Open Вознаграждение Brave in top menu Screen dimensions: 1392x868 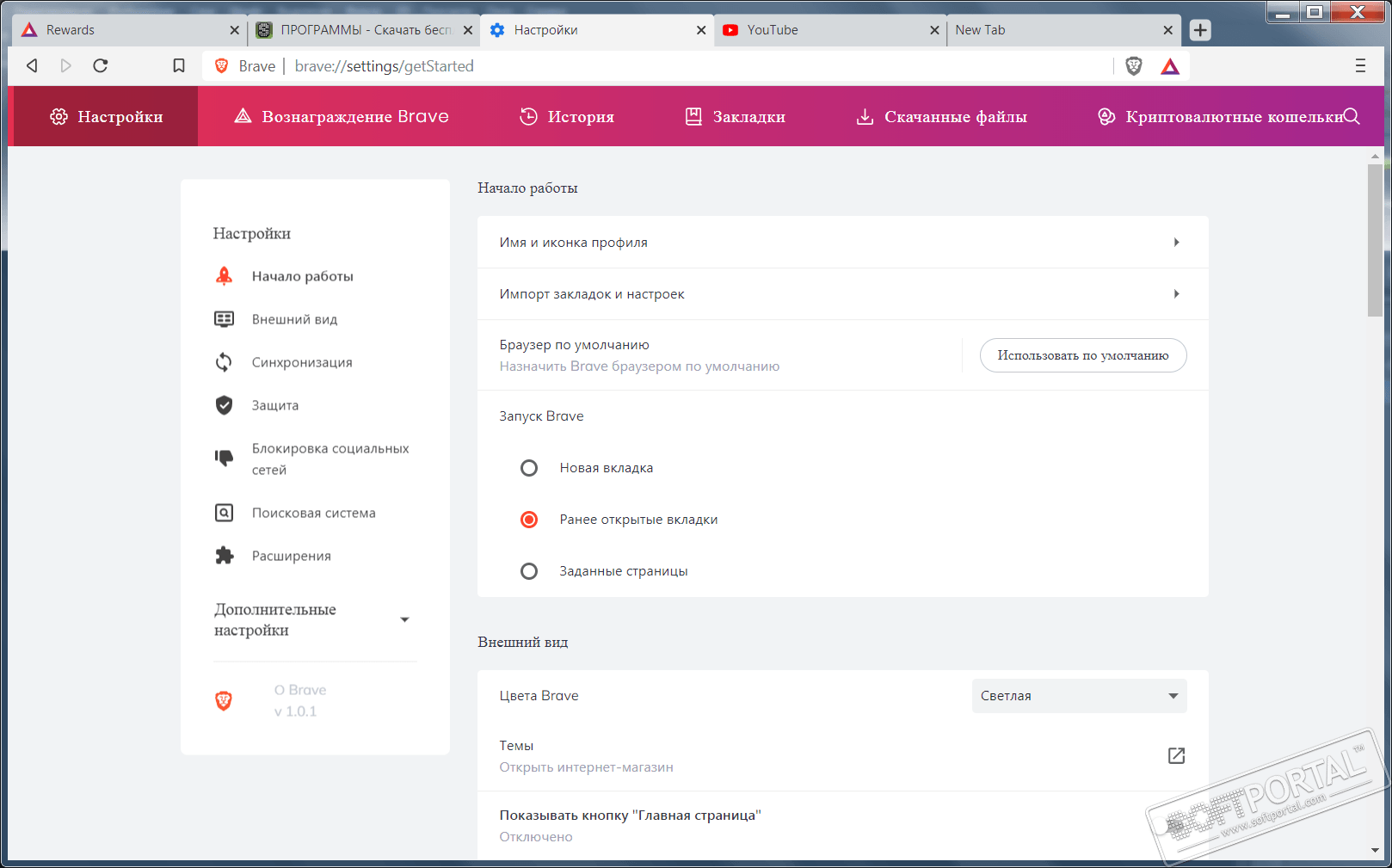point(342,116)
